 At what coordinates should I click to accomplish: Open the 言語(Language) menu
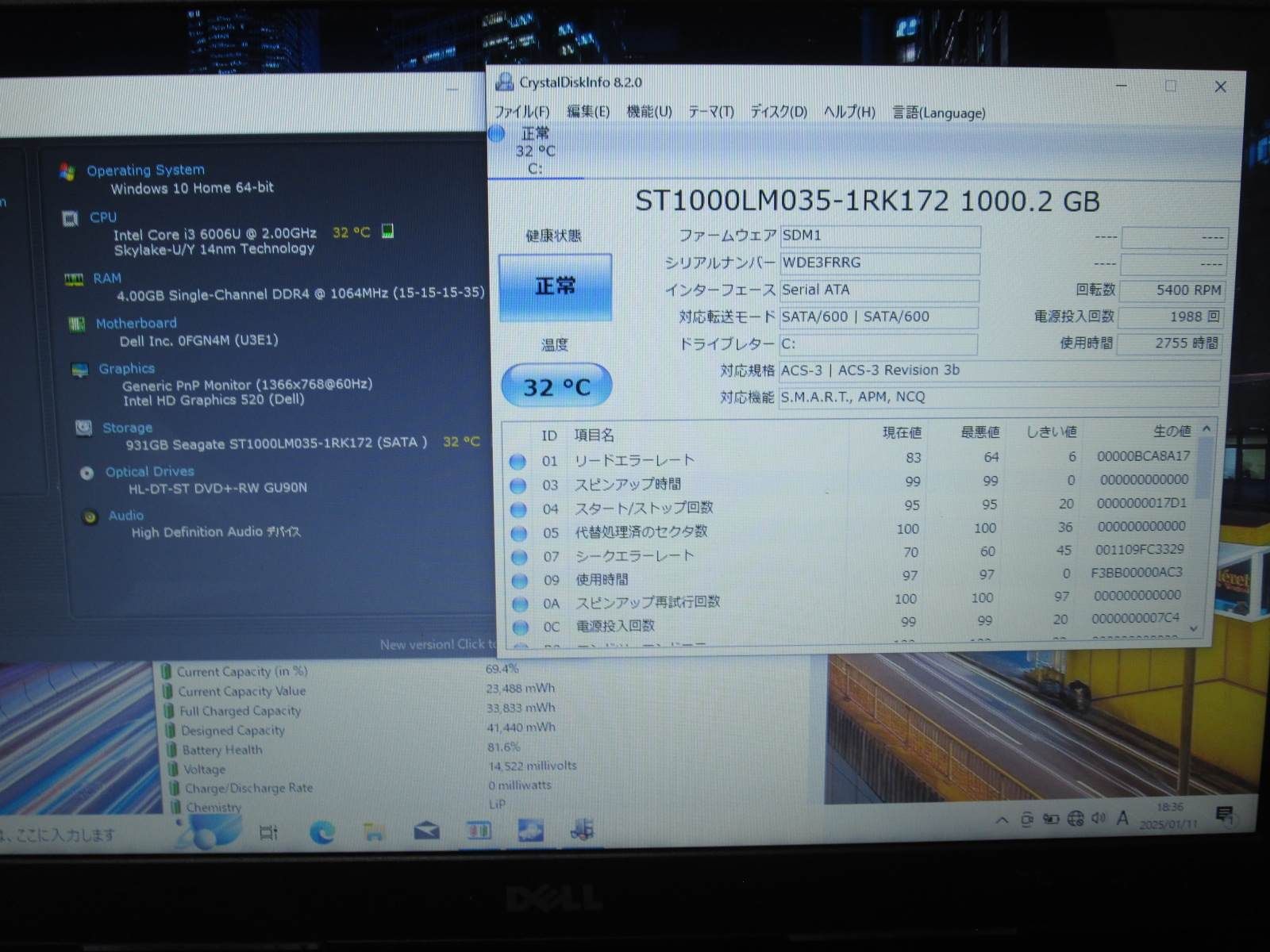click(x=939, y=113)
